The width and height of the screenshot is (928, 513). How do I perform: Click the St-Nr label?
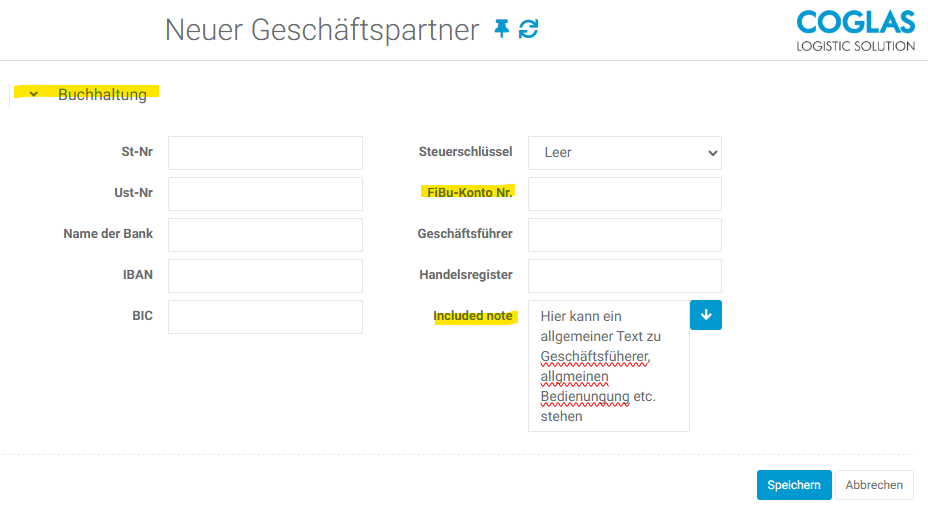pos(137,151)
